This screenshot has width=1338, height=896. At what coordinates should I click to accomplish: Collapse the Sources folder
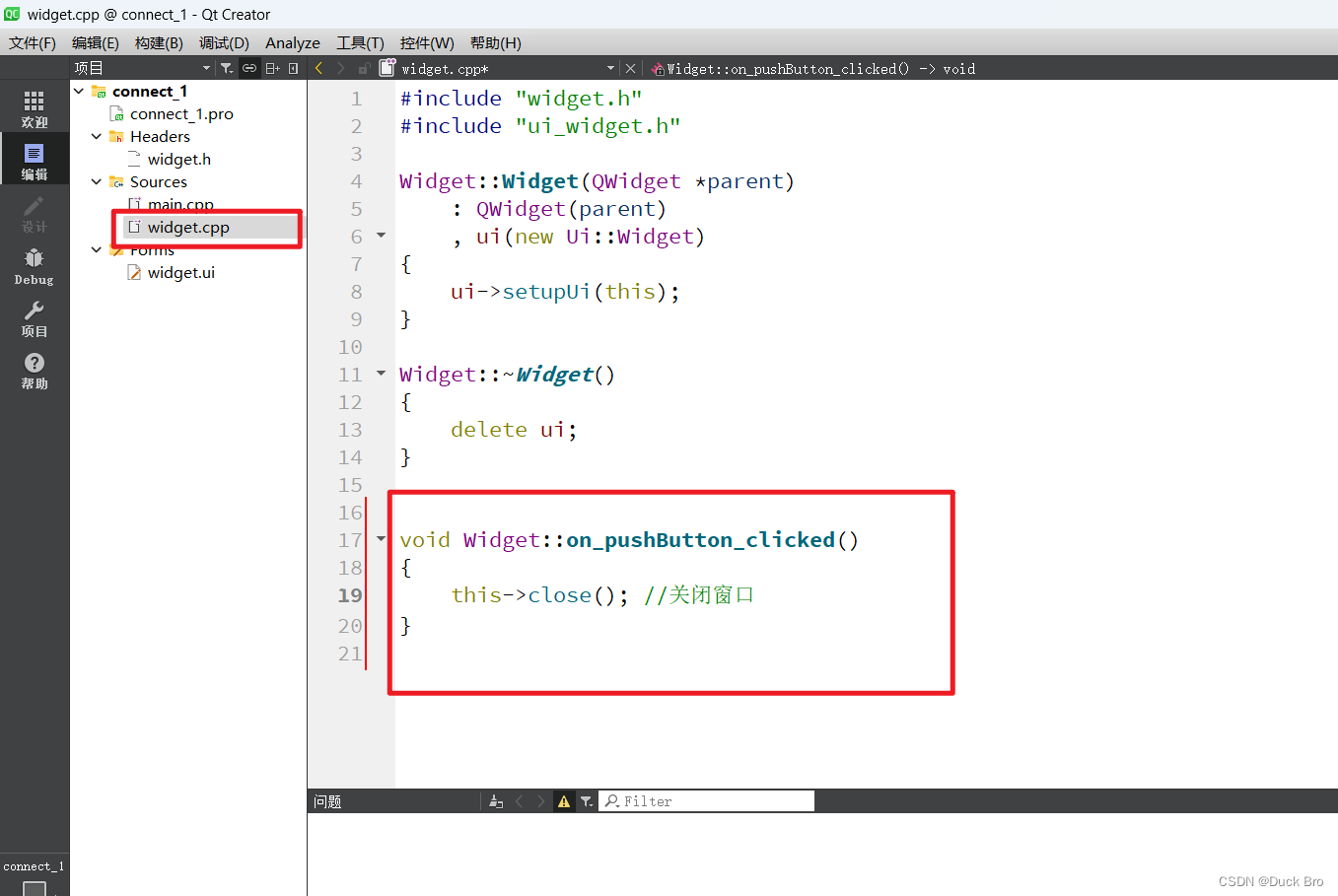pyautogui.click(x=97, y=181)
